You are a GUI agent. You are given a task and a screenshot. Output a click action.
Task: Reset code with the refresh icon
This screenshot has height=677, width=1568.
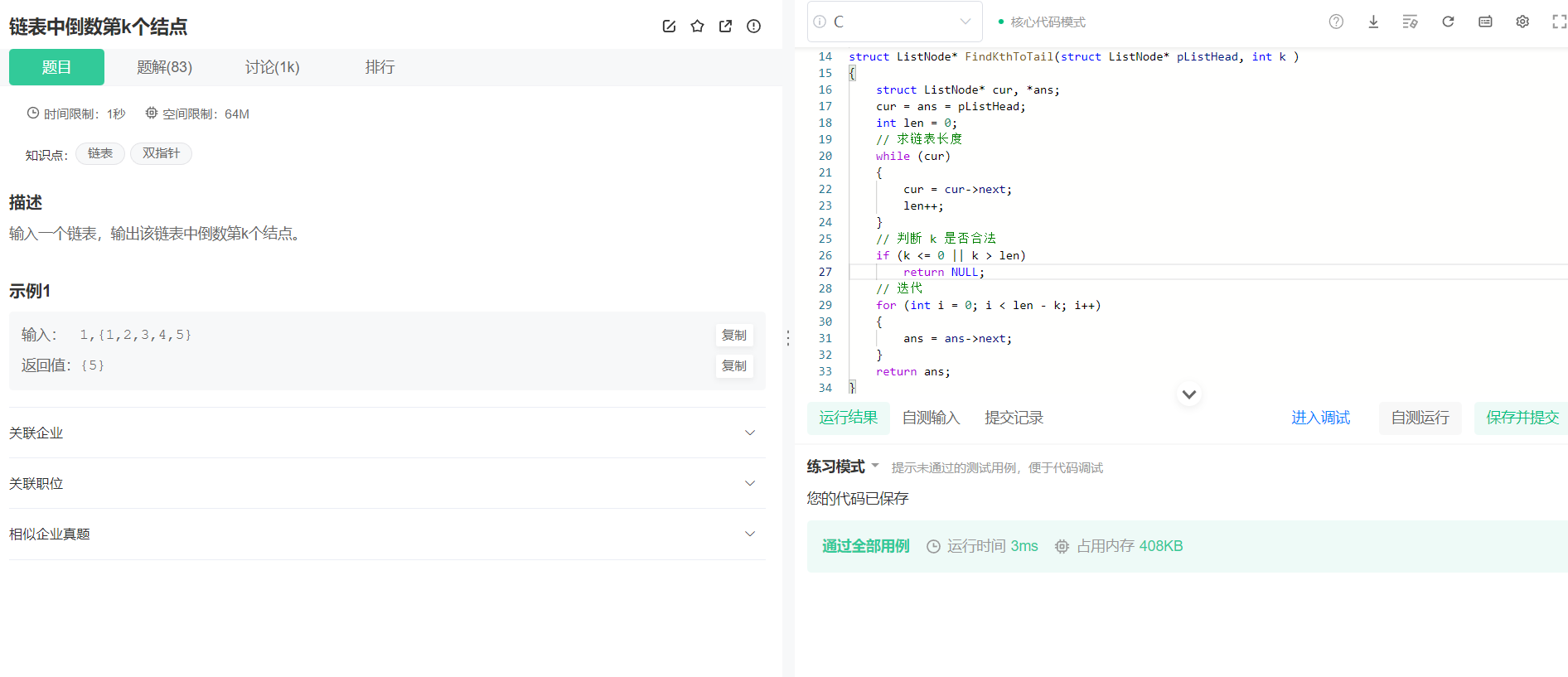coord(1448,22)
